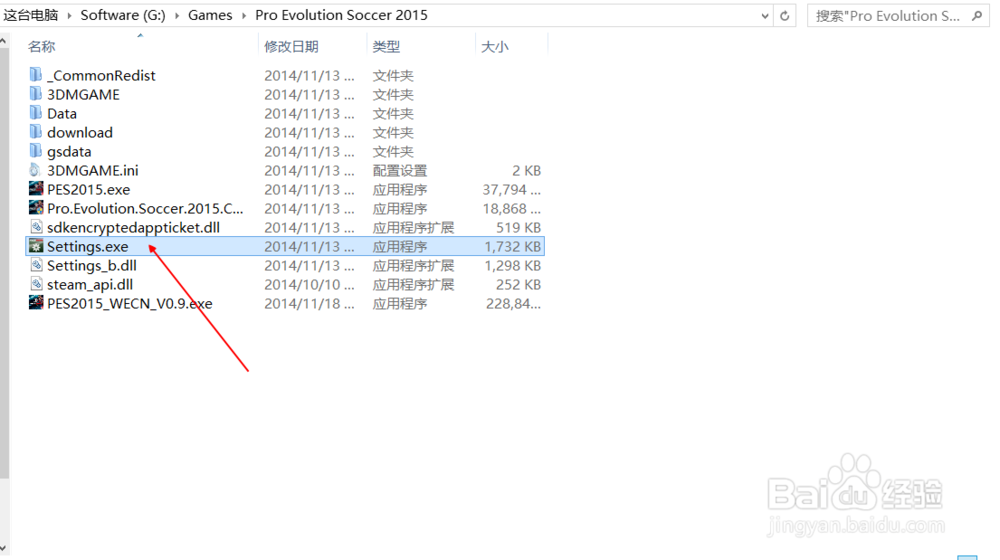Click the 配置设置 type of 3DMGAME.ini
The width and height of the screenshot is (1000, 560).
(400, 170)
